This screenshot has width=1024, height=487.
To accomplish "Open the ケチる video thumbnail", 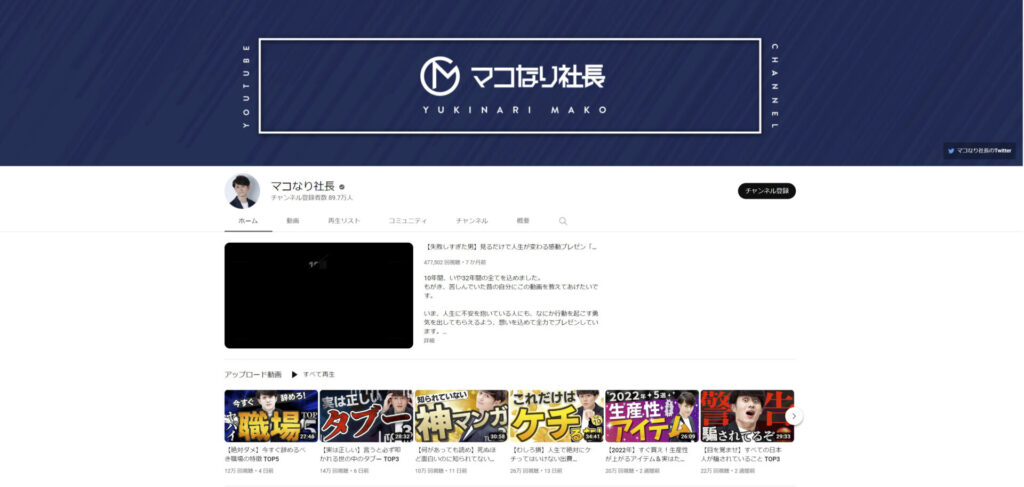I will tap(556, 416).
